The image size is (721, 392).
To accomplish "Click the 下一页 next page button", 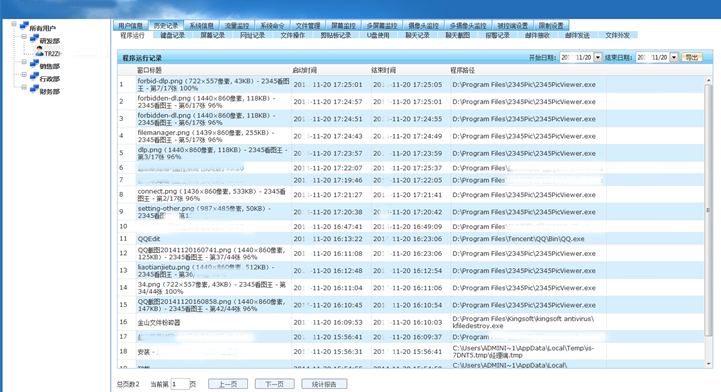I will [x=275, y=384].
